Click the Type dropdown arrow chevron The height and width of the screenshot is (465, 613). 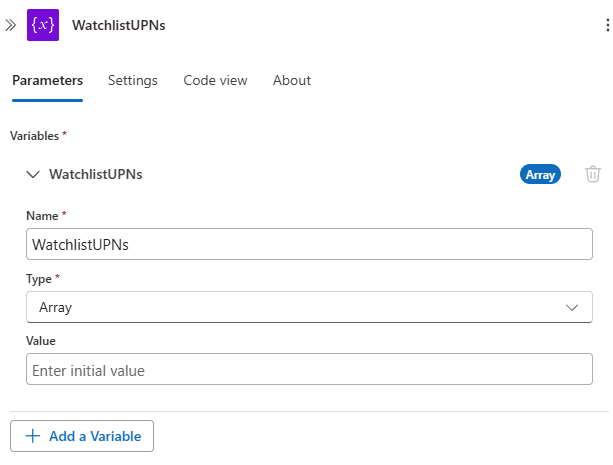(x=573, y=307)
